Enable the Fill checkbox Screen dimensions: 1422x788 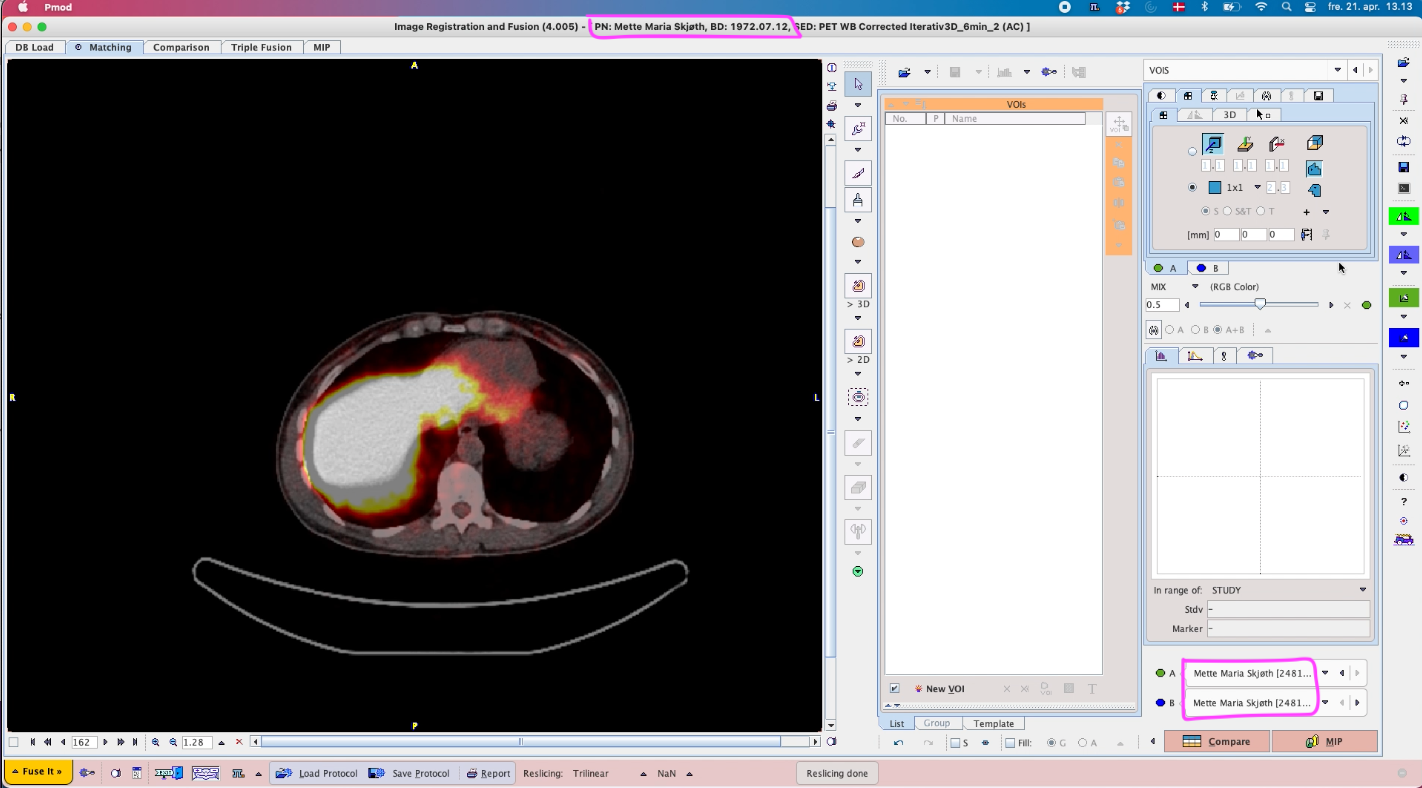(x=1010, y=743)
